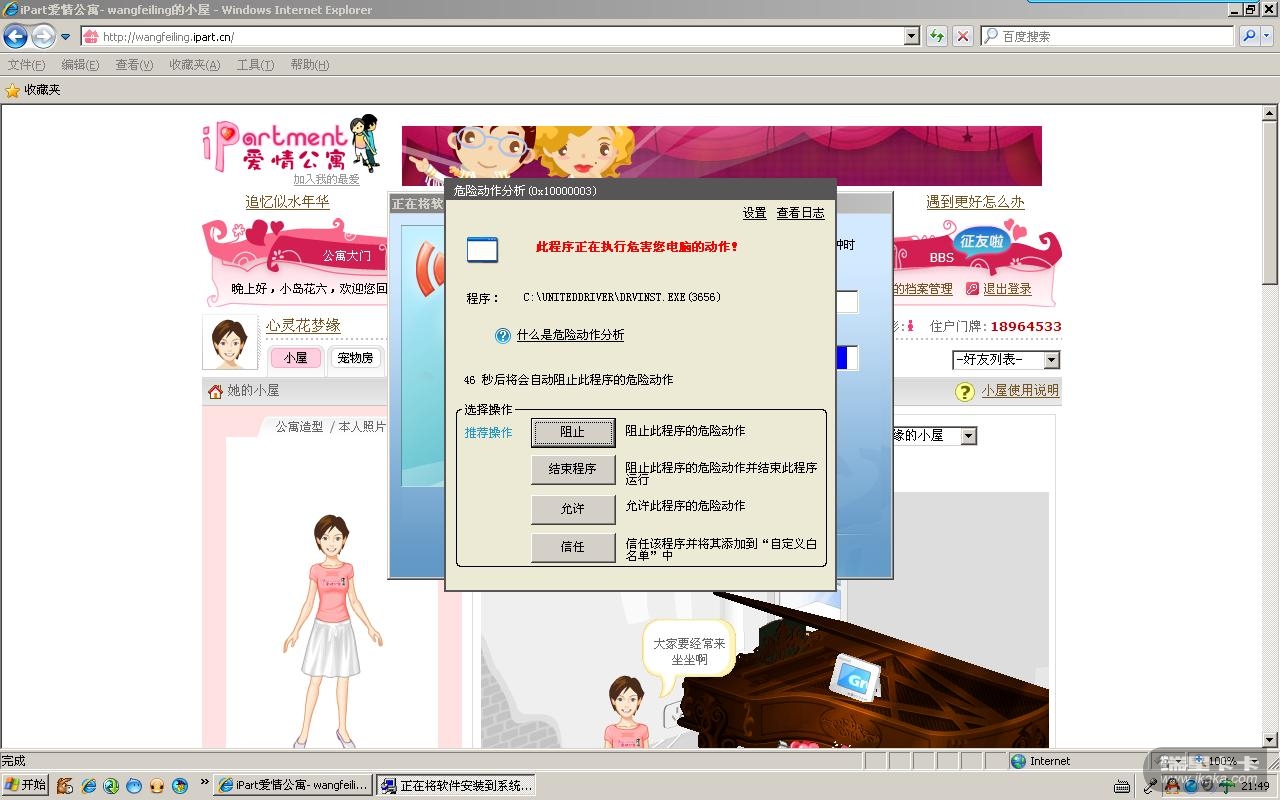
Task: Open the search provider dropdown arrow
Action: click(x=1267, y=36)
